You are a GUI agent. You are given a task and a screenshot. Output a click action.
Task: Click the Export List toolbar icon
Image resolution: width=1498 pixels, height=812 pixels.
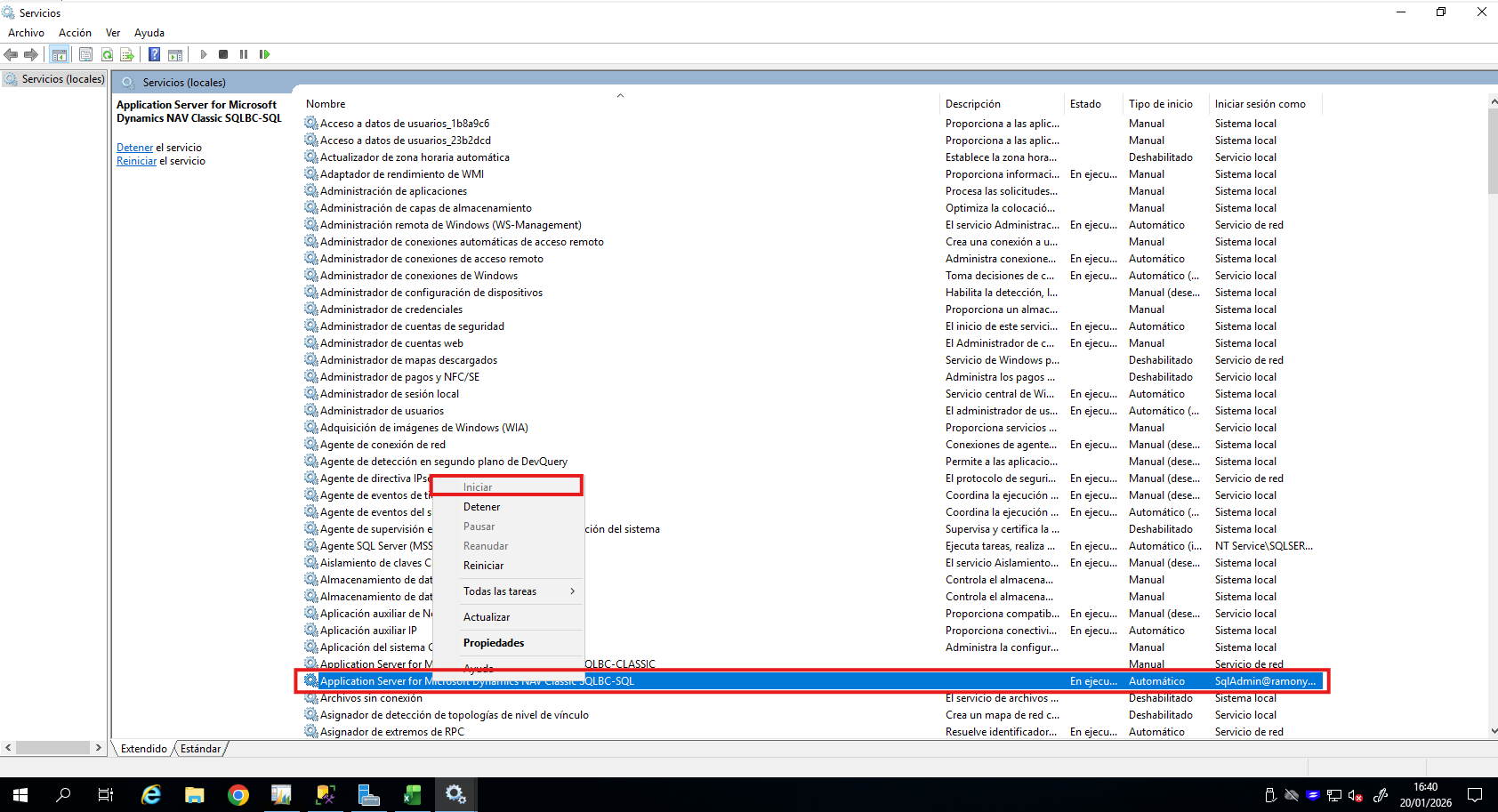click(x=127, y=55)
